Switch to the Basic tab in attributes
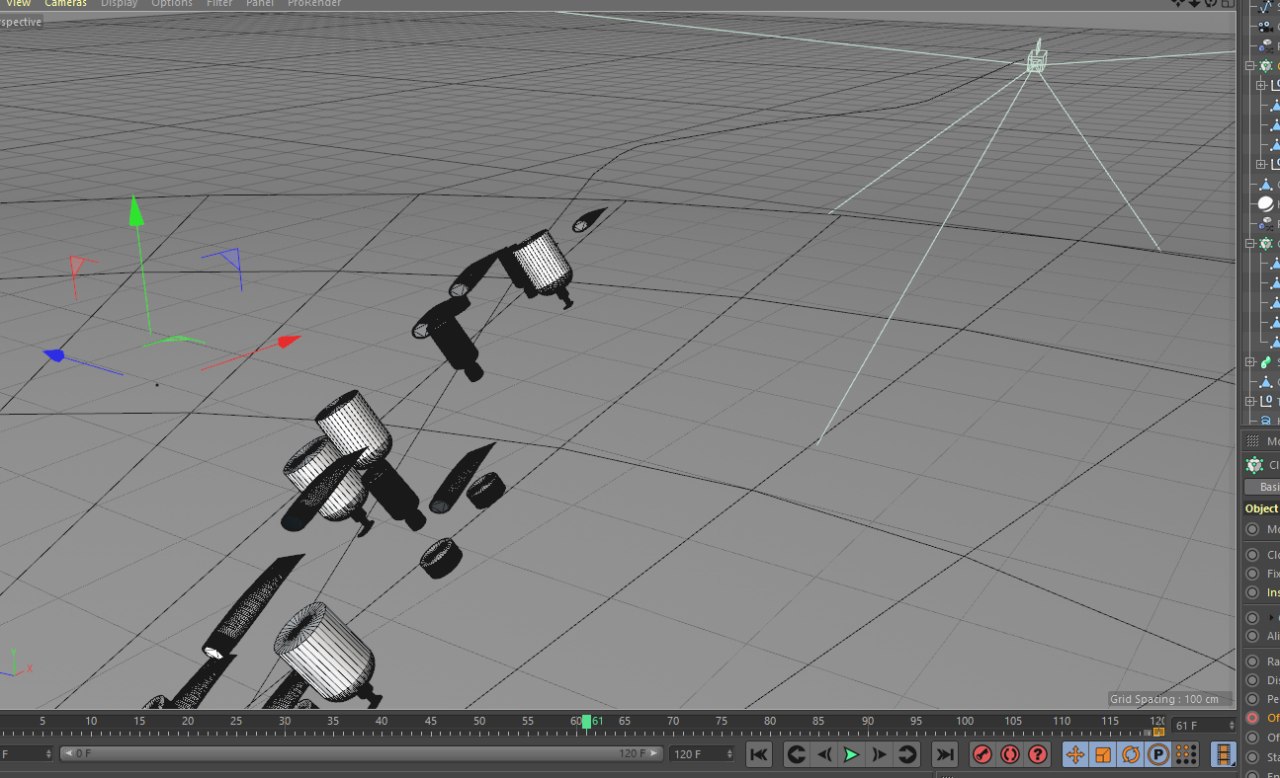 (x=1262, y=487)
